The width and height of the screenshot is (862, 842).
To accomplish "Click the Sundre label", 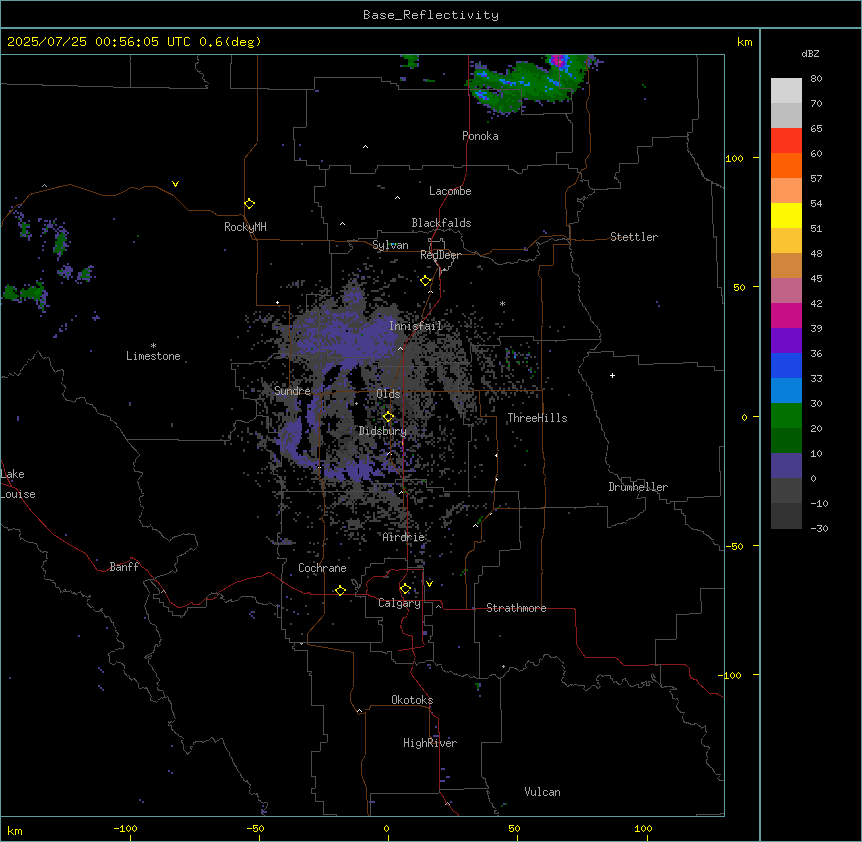I will click(292, 391).
